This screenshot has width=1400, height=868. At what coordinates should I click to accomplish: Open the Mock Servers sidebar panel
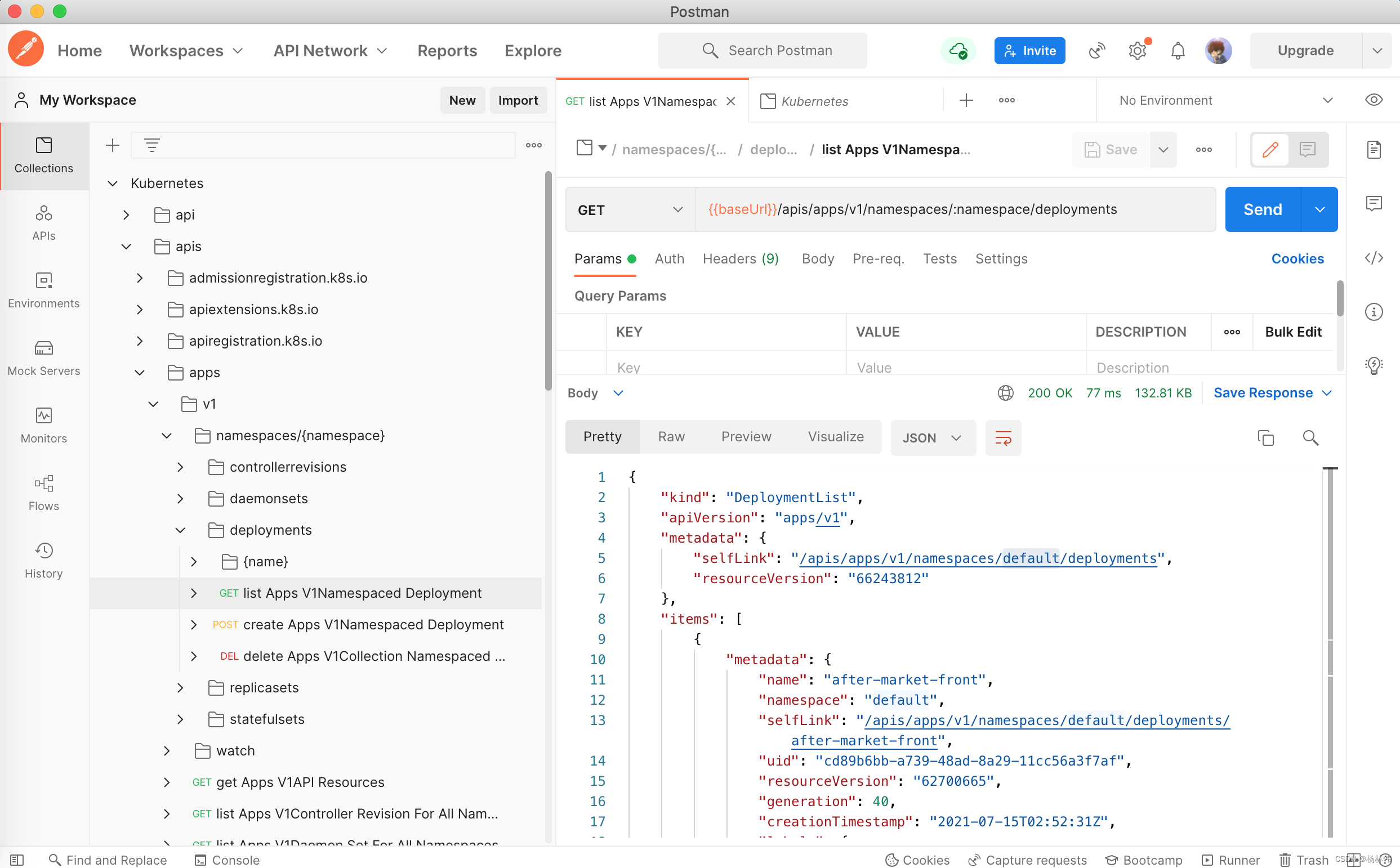(x=43, y=358)
